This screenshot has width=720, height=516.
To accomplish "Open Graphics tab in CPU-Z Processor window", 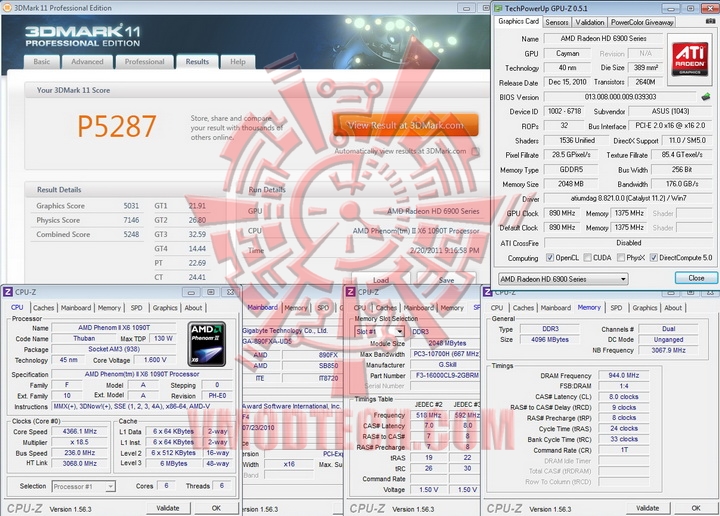I will coord(165,308).
